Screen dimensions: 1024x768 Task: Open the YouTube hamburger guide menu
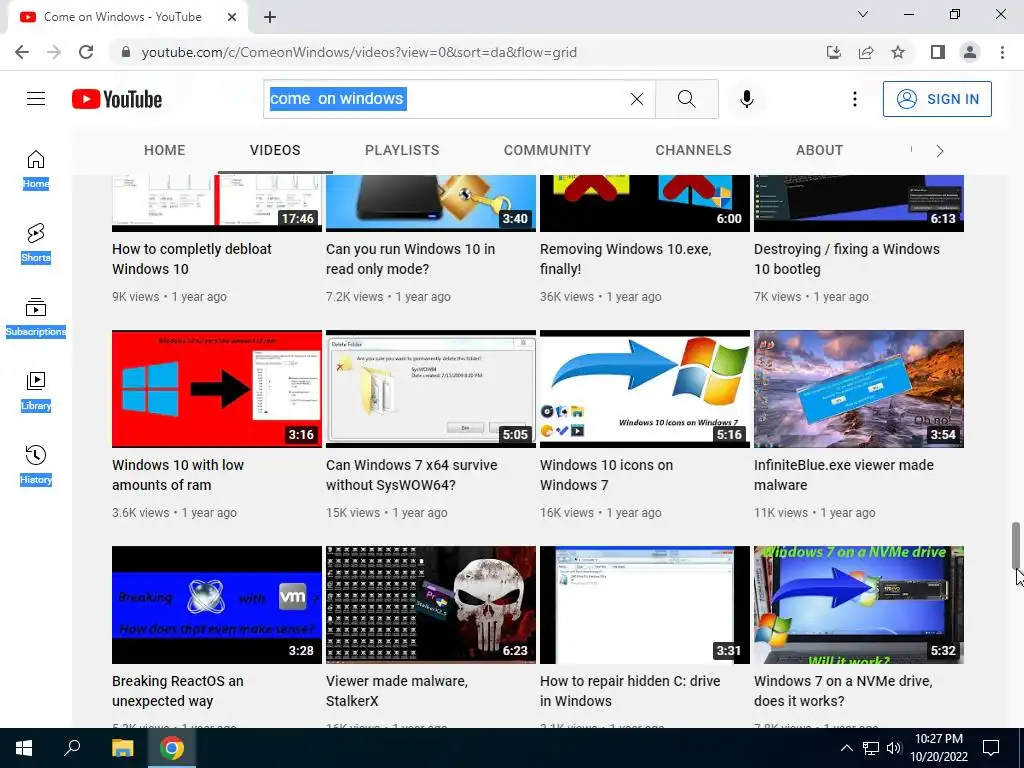(x=36, y=99)
